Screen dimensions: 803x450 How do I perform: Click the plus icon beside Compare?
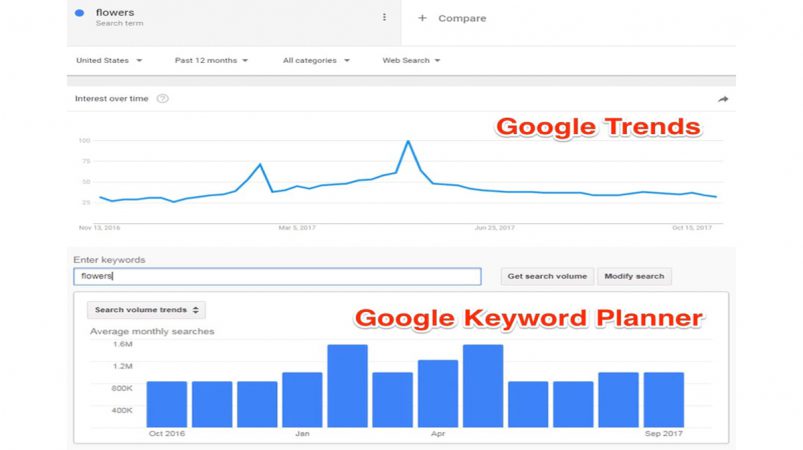pyautogui.click(x=422, y=18)
